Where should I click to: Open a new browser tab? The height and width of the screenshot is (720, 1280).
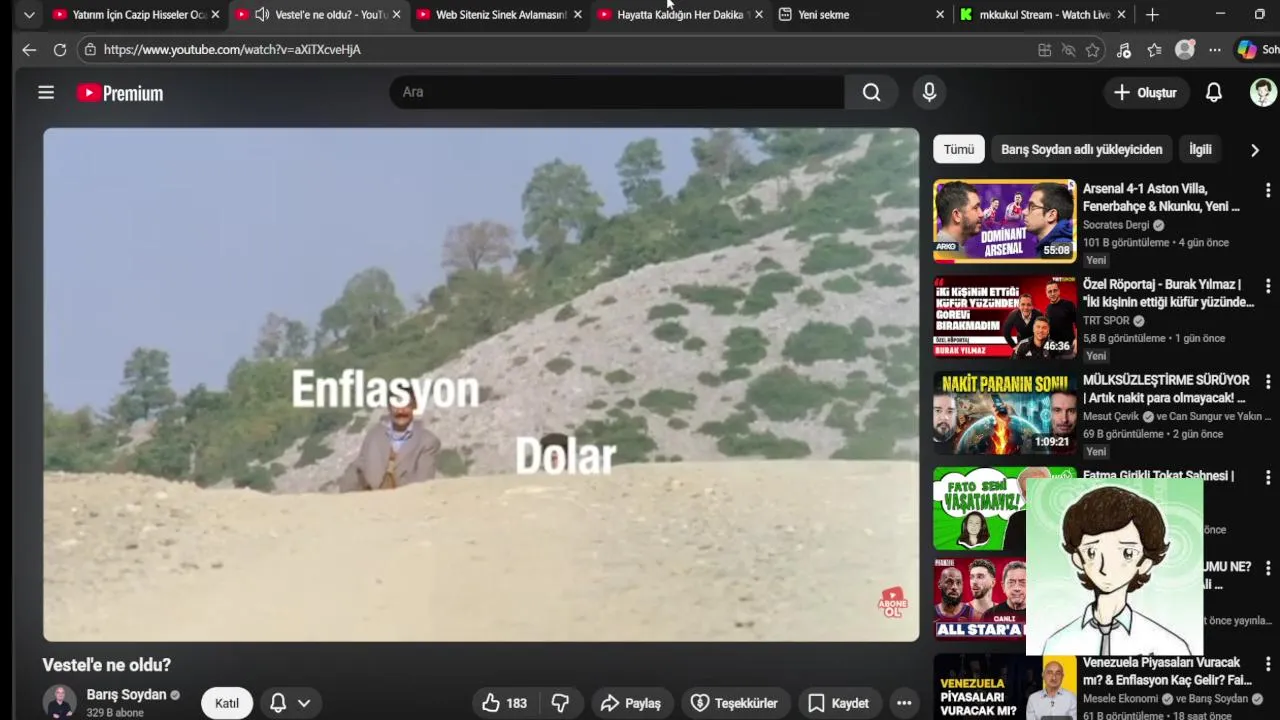coord(1152,15)
